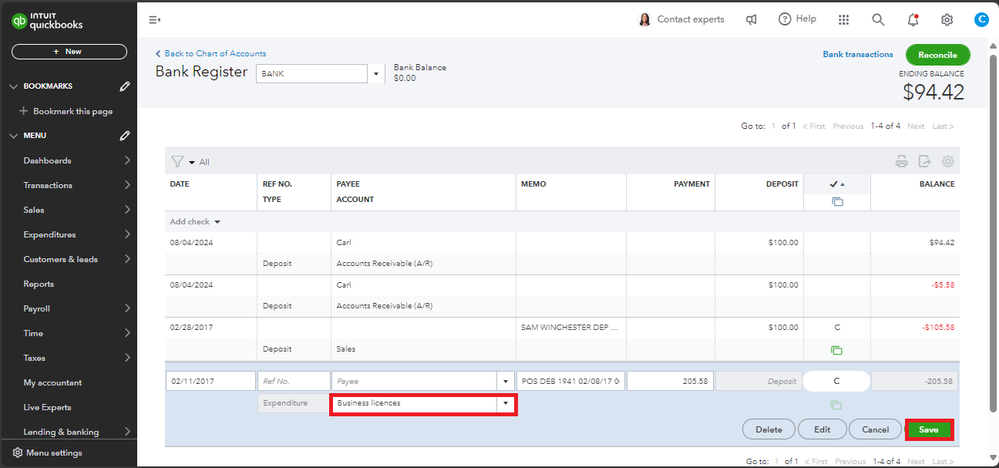Collapse the sidebar navigation hamburger icon
Viewport: 999px width, 468px height.
click(x=154, y=20)
